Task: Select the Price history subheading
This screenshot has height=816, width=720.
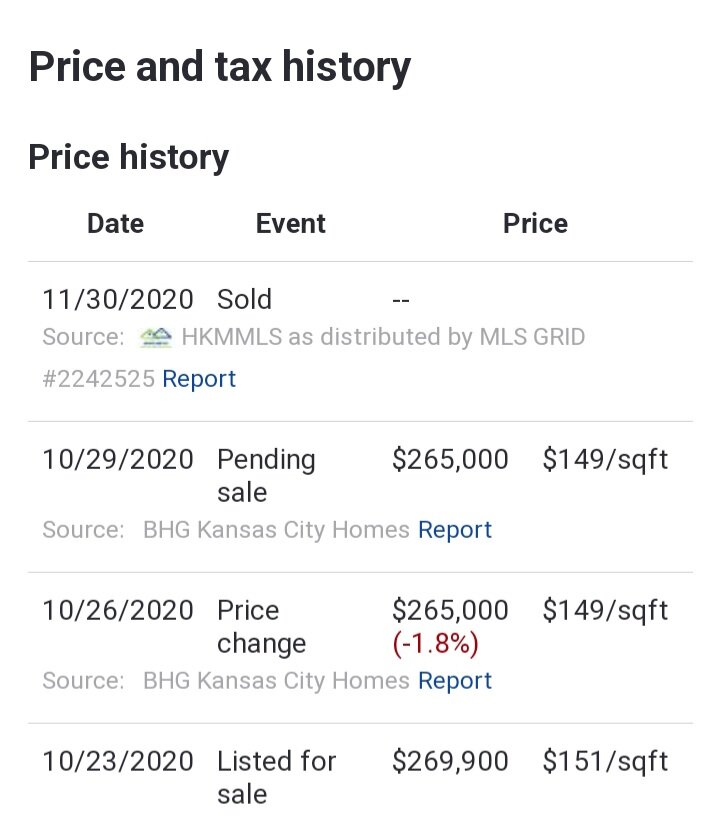Action: [x=128, y=157]
